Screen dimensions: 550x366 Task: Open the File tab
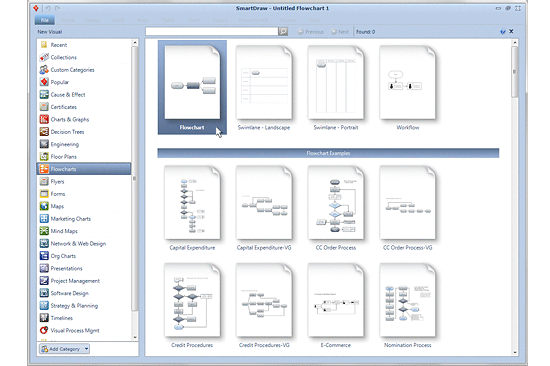point(45,20)
